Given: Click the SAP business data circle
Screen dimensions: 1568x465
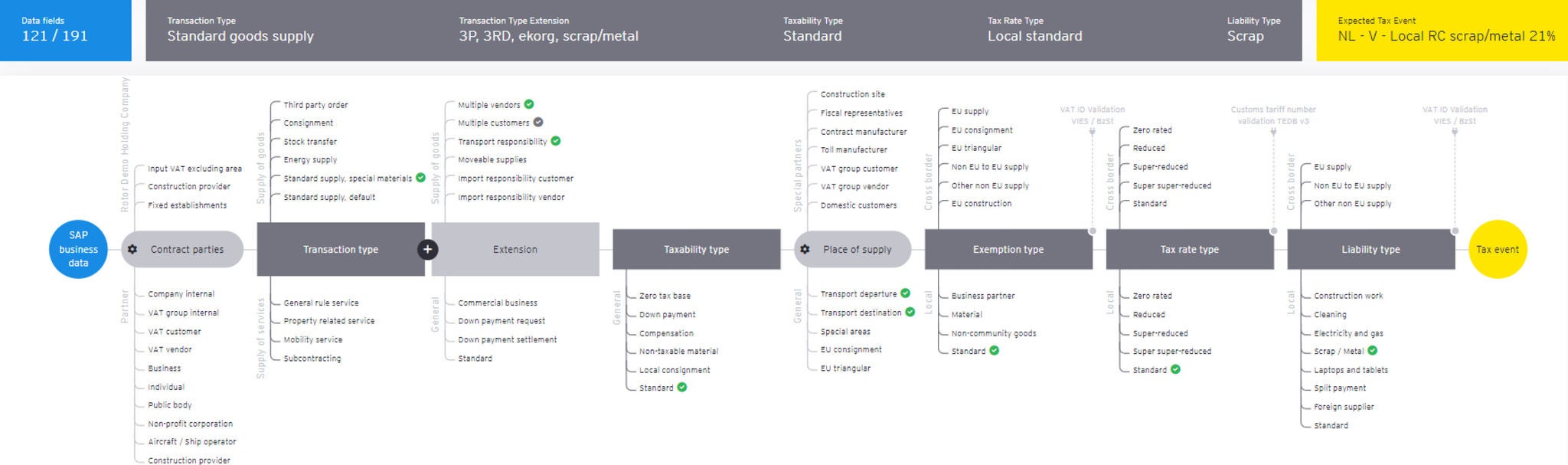Looking at the screenshot, I should [x=78, y=249].
